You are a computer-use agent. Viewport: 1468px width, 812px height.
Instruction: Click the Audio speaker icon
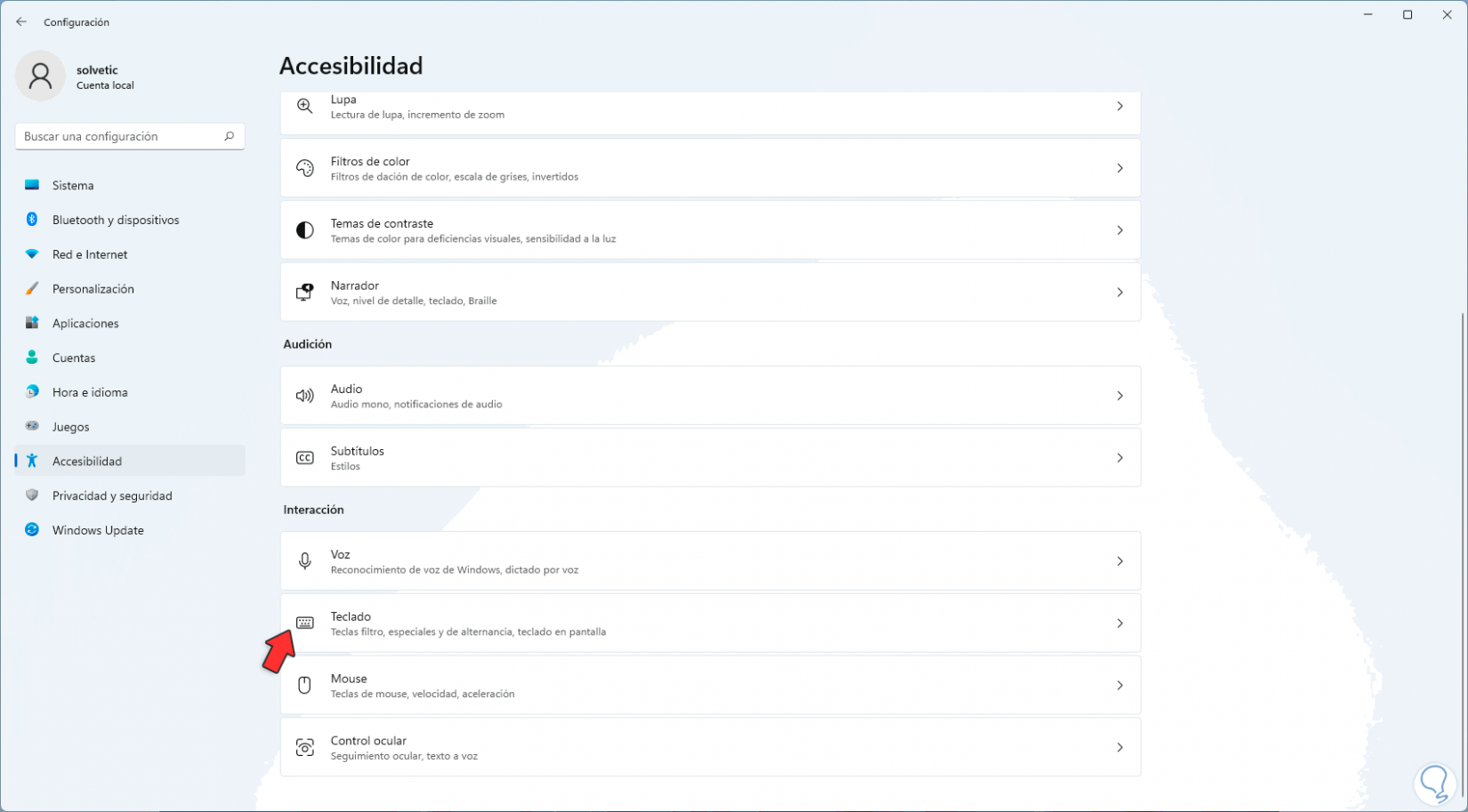pyautogui.click(x=304, y=396)
